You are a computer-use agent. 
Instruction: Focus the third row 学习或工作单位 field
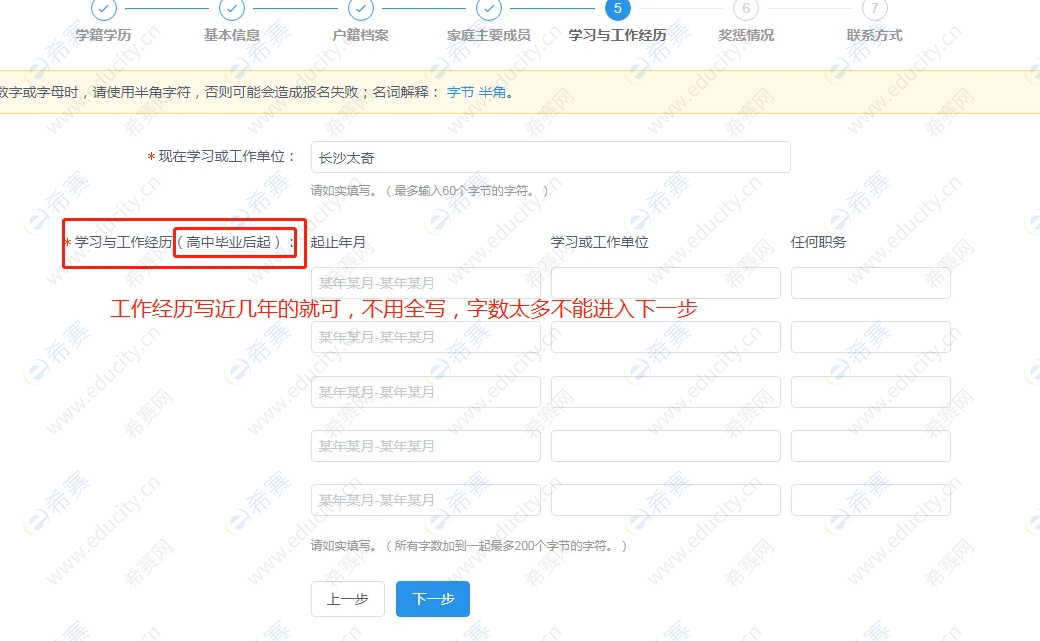pos(665,392)
